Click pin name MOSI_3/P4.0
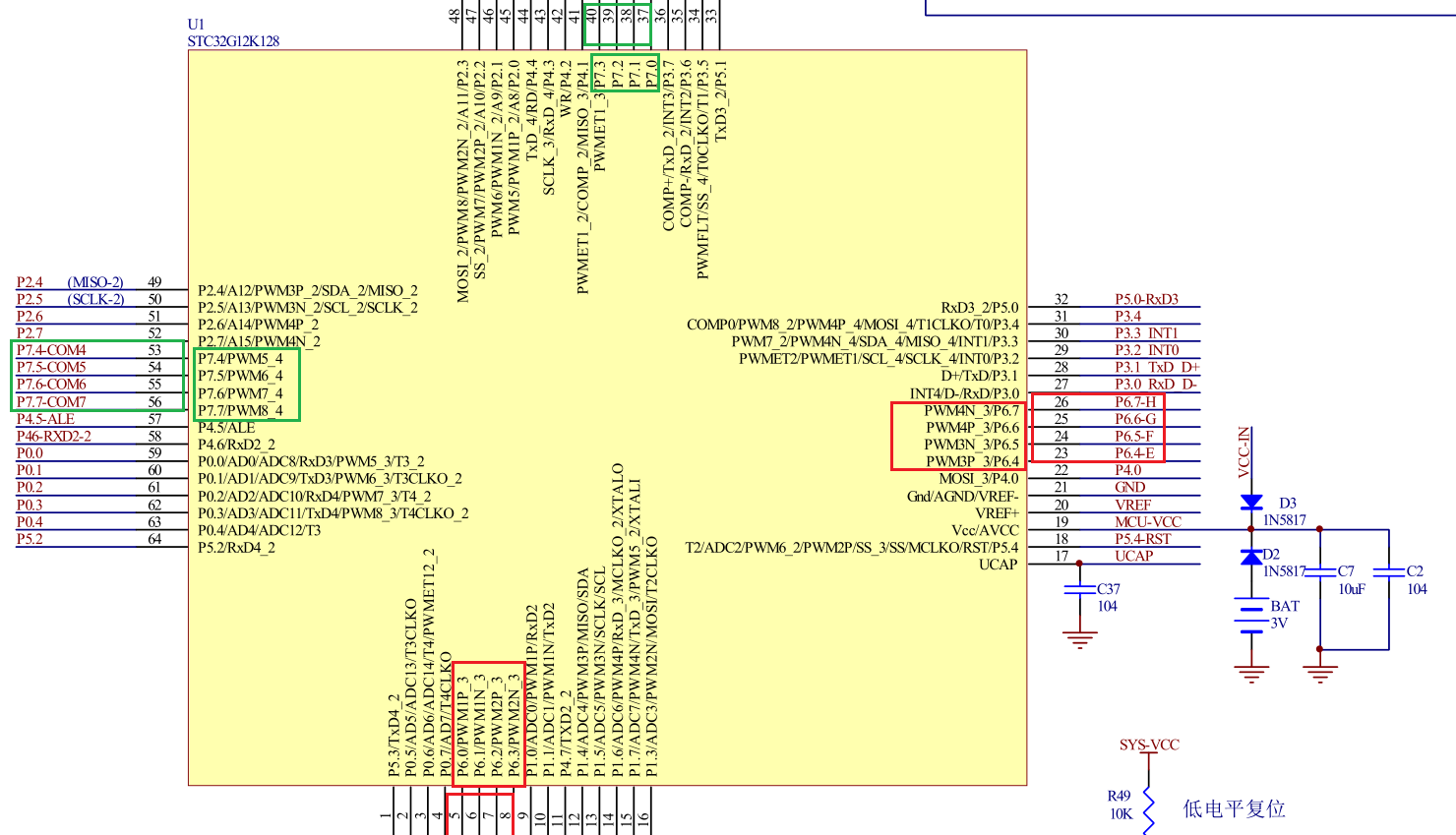The height and width of the screenshot is (835, 1456). [x=979, y=478]
